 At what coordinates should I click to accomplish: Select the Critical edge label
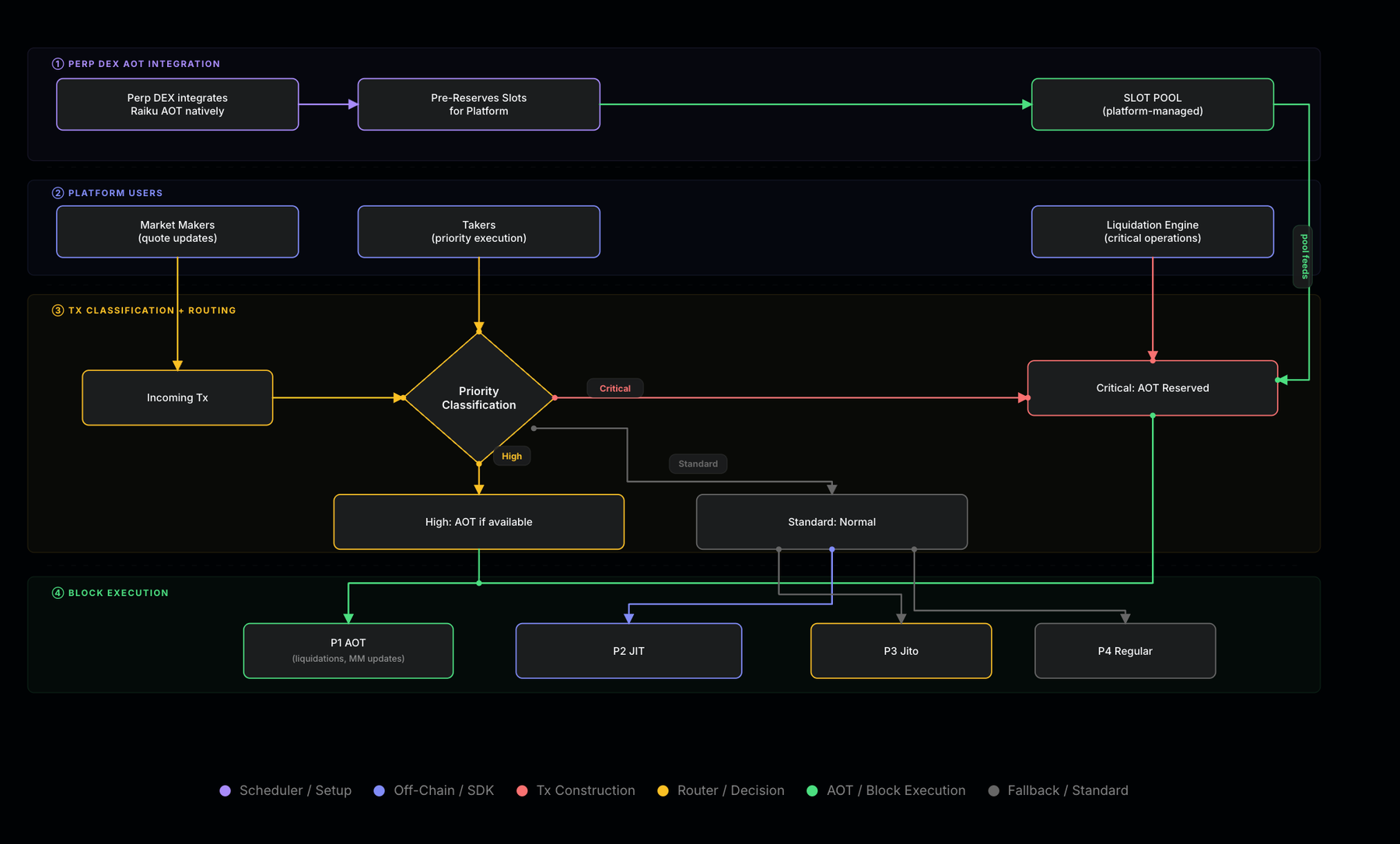(x=615, y=388)
